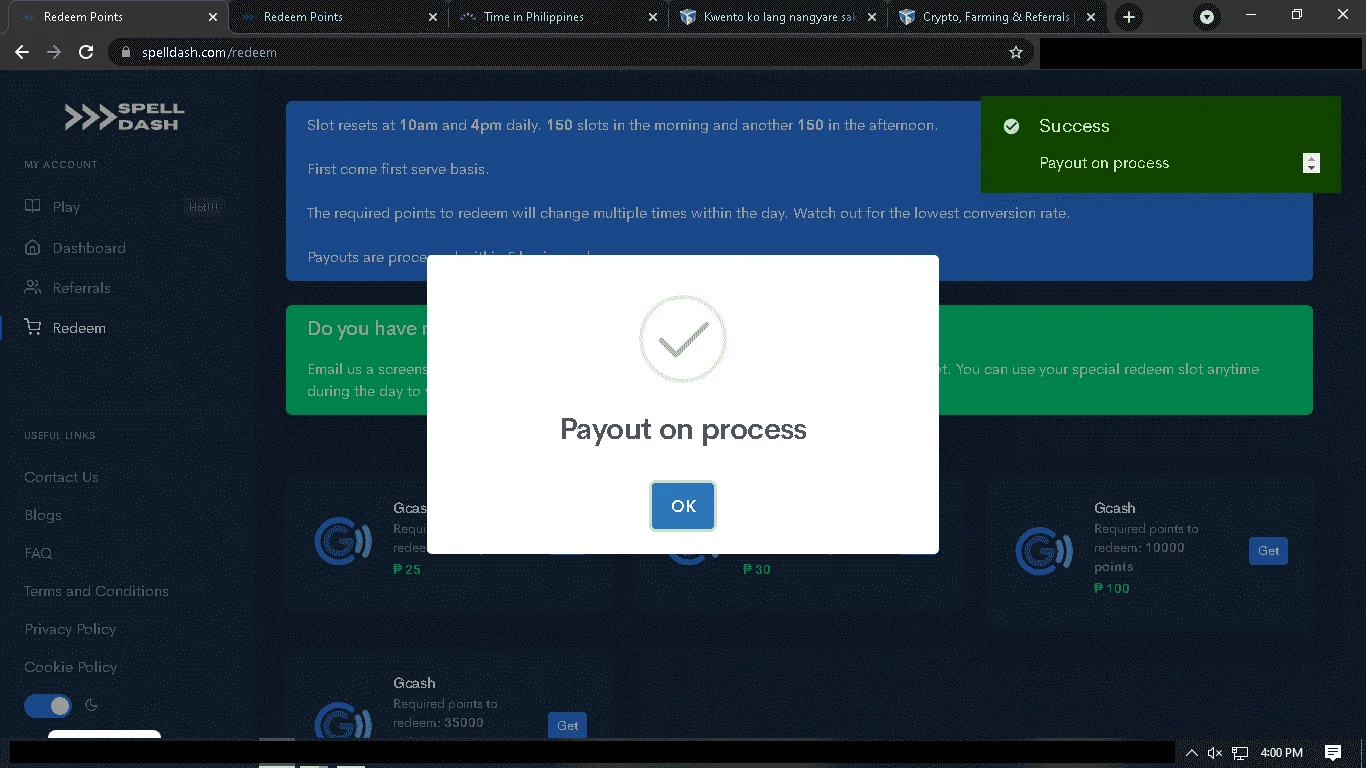Open the network icon in the system tray
This screenshot has width=1366, height=768.
click(1240, 753)
